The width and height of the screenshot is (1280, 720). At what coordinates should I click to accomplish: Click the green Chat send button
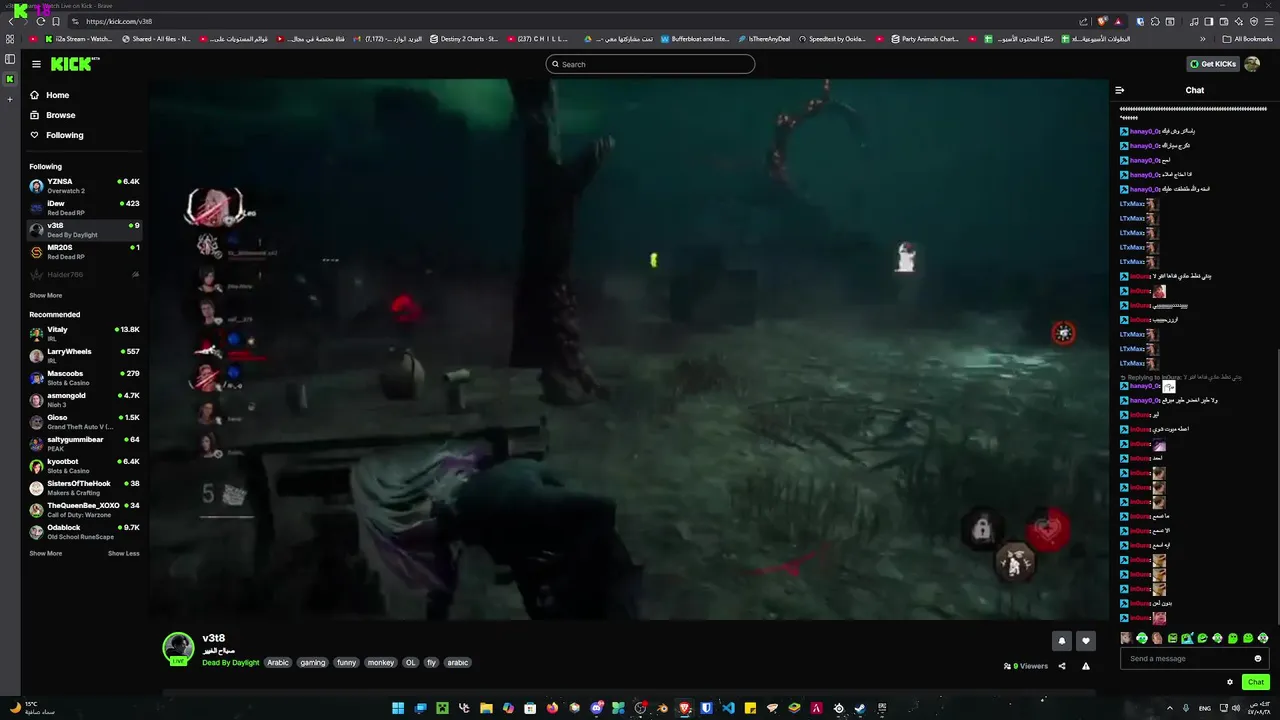(1256, 682)
